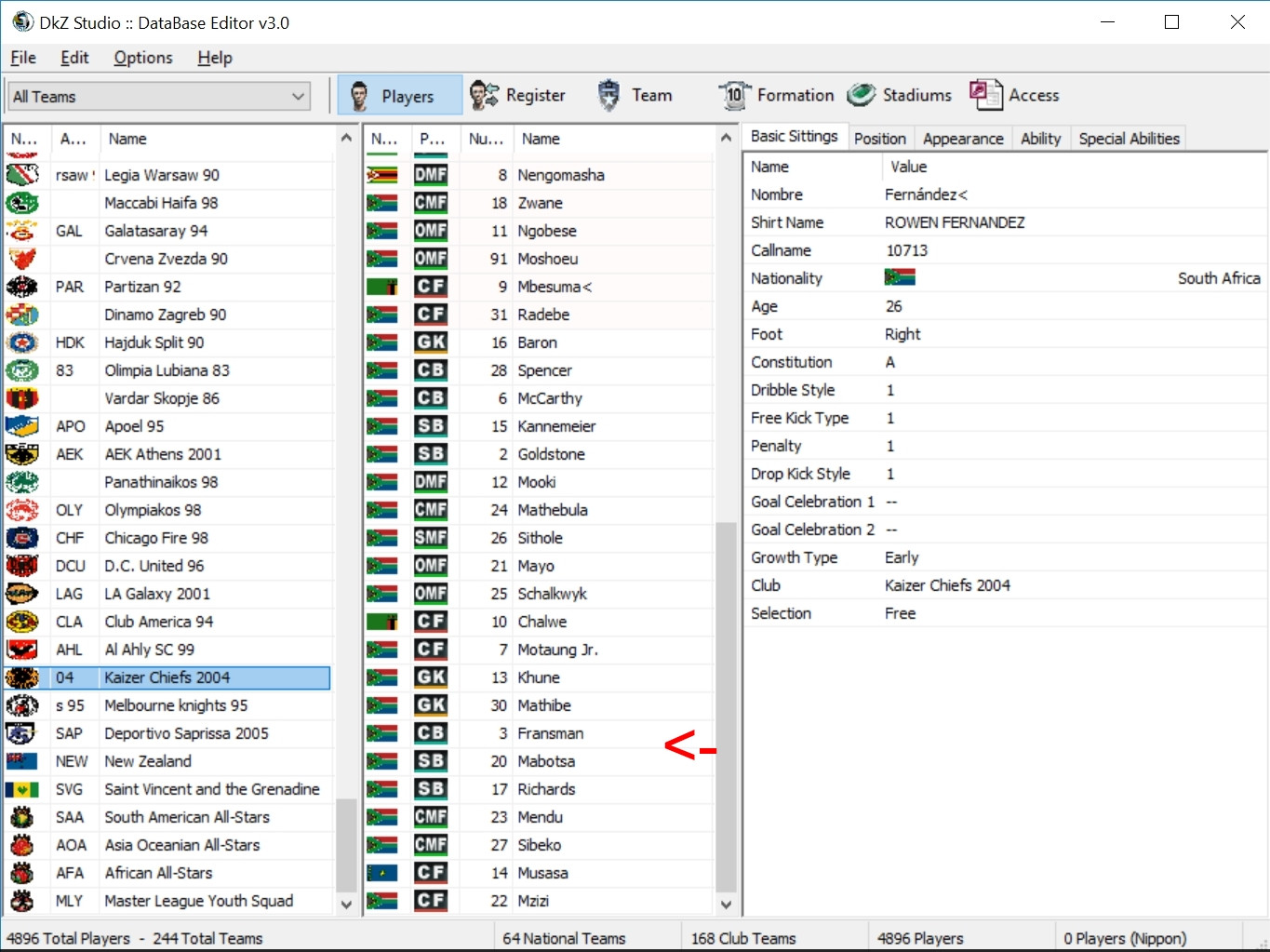Click the Zimbabwe flag next to Nengomasha
Viewport: 1270px width, 952px height.
[382, 175]
